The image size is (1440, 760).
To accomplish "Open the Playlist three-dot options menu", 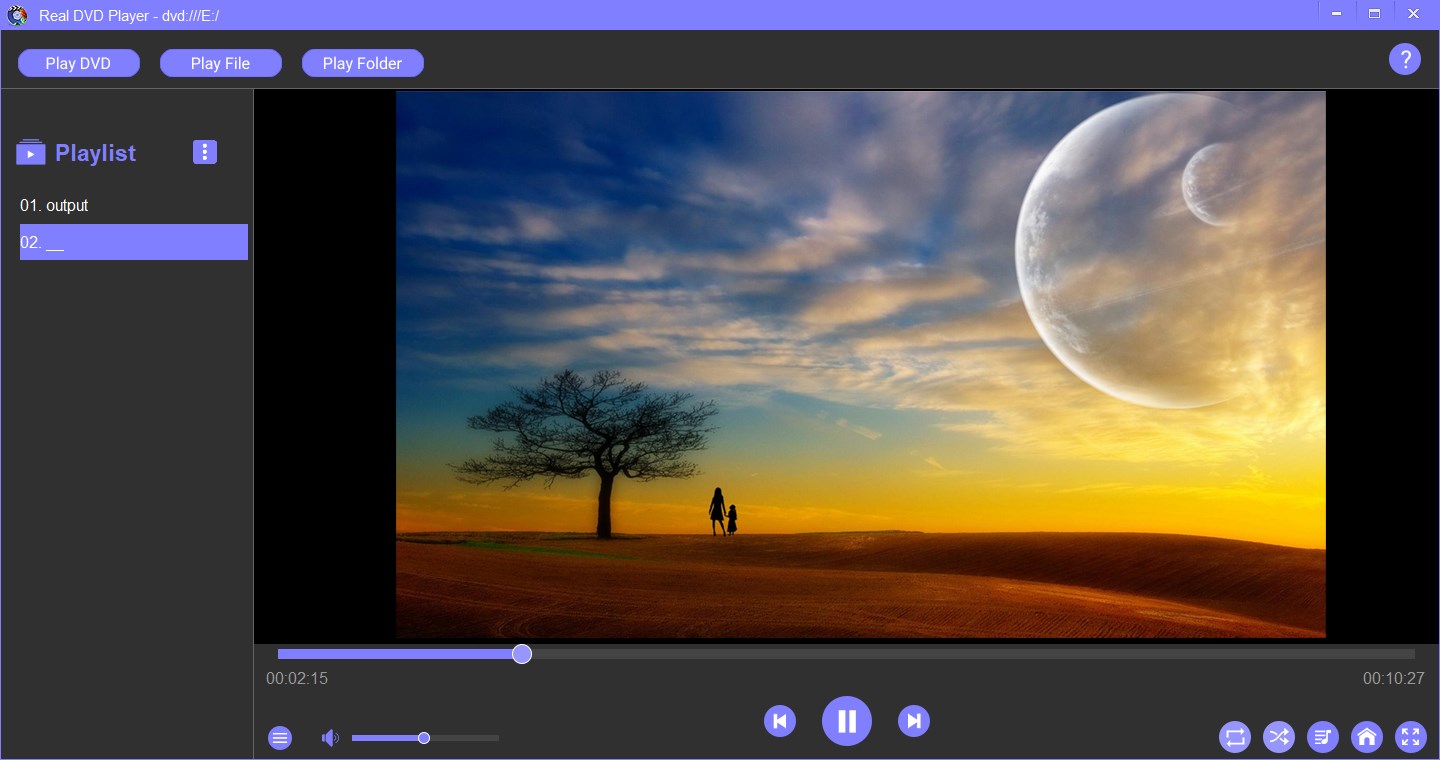I will (x=205, y=152).
